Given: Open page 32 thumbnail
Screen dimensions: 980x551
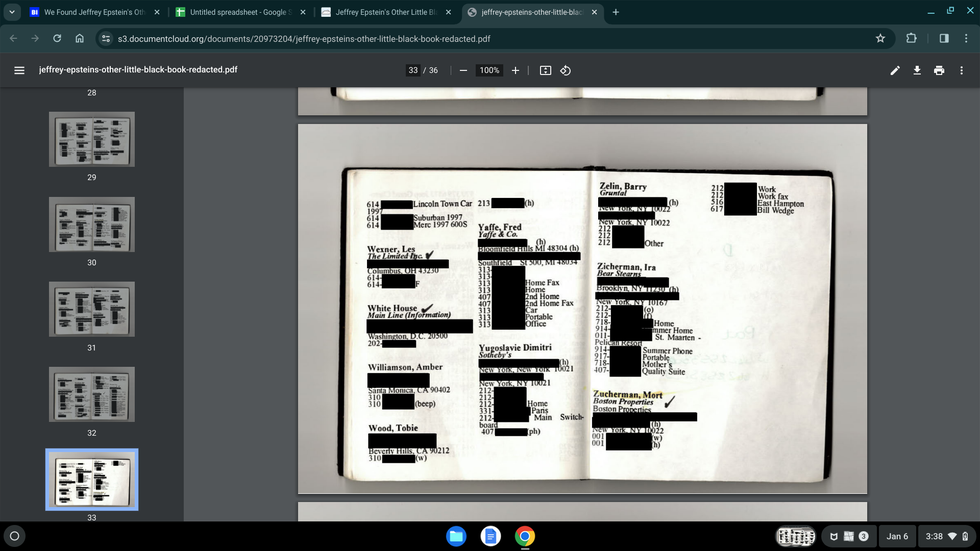Looking at the screenshot, I should [x=92, y=394].
